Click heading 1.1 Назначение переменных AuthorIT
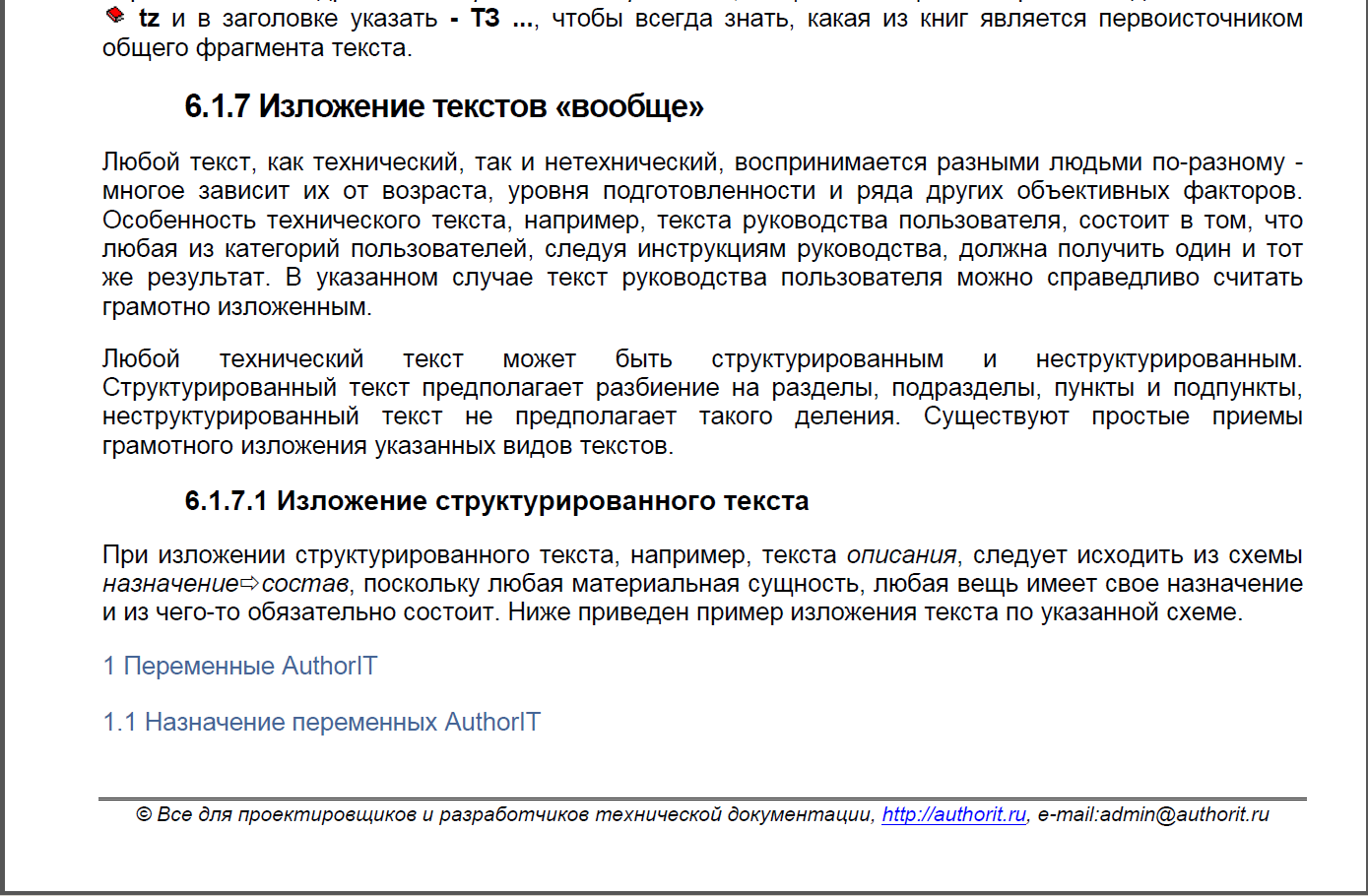1368x896 pixels. click(322, 723)
